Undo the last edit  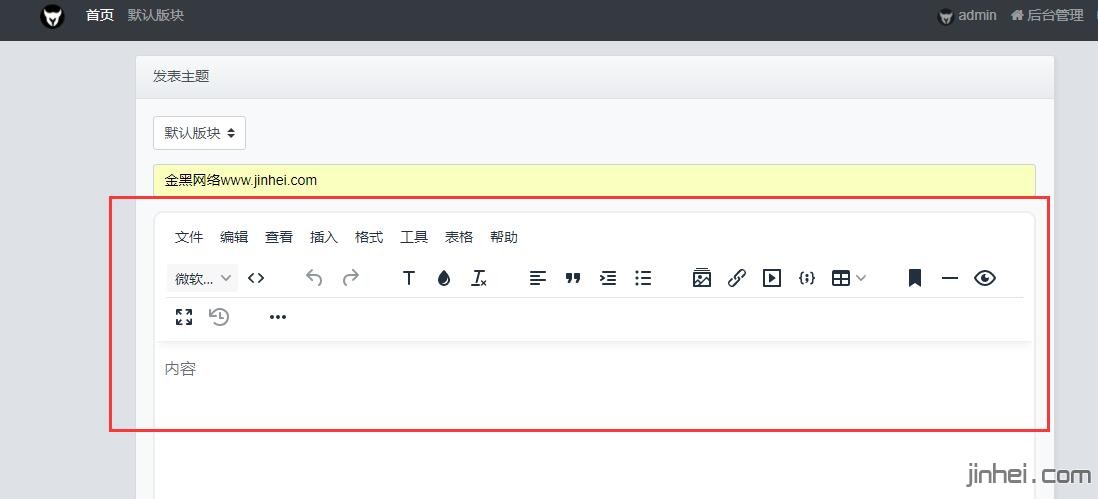point(314,278)
